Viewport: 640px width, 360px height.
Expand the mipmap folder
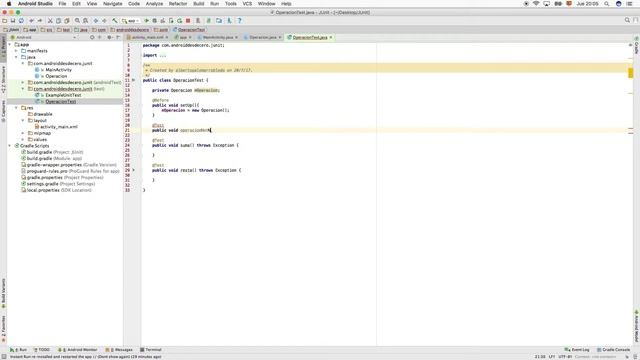tap(23, 133)
